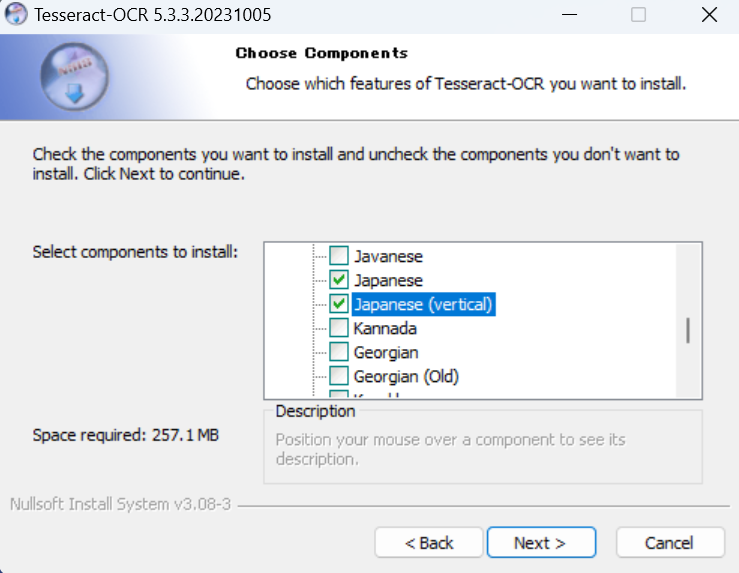Go back with the < Back button
739x573 pixels.
[429, 543]
